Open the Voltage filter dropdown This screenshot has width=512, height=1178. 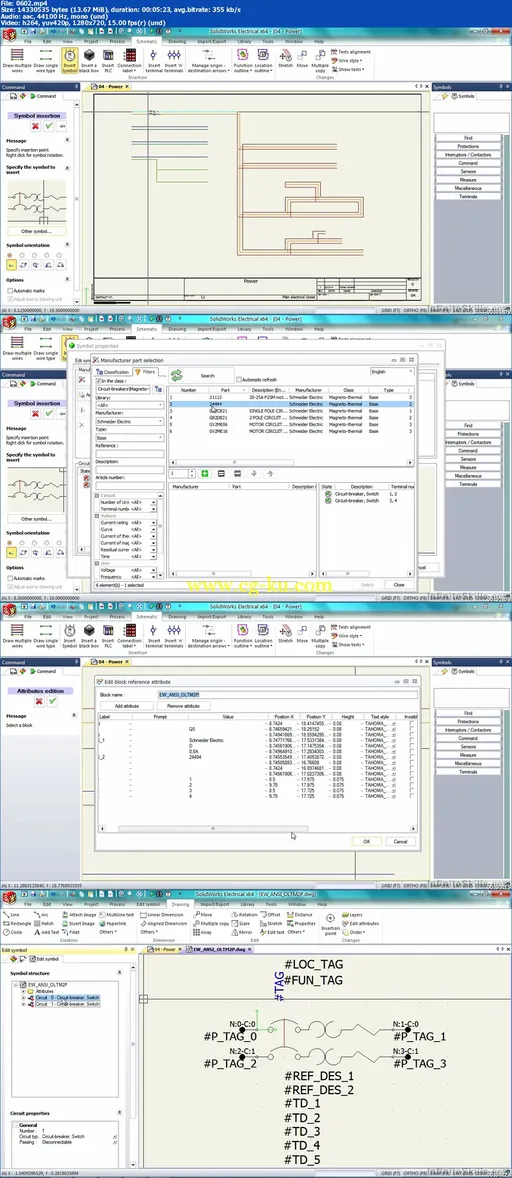pyautogui.click(x=153, y=570)
